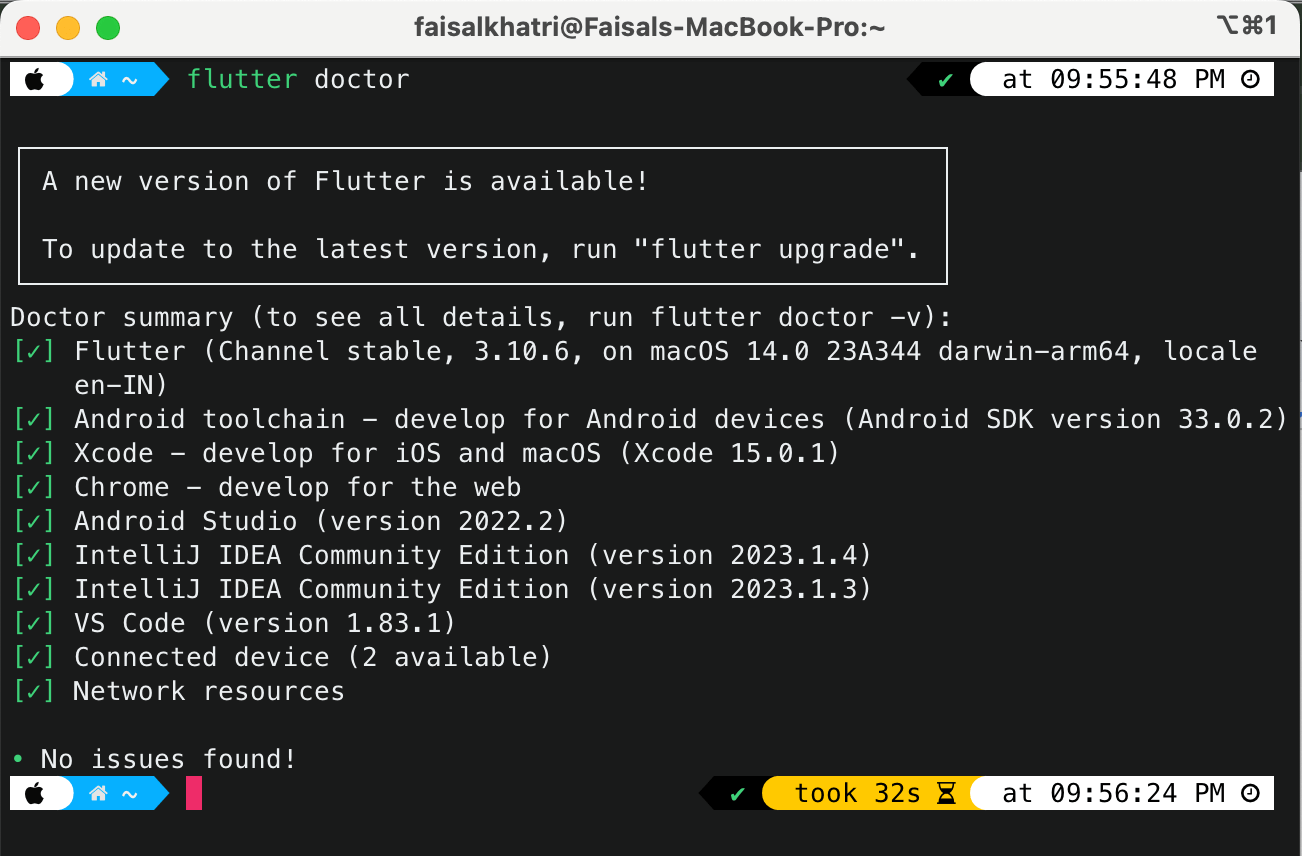Expand the chevron in the bottom prompt
The width and height of the screenshot is (1302, 856).
click(x=129, y=793)
